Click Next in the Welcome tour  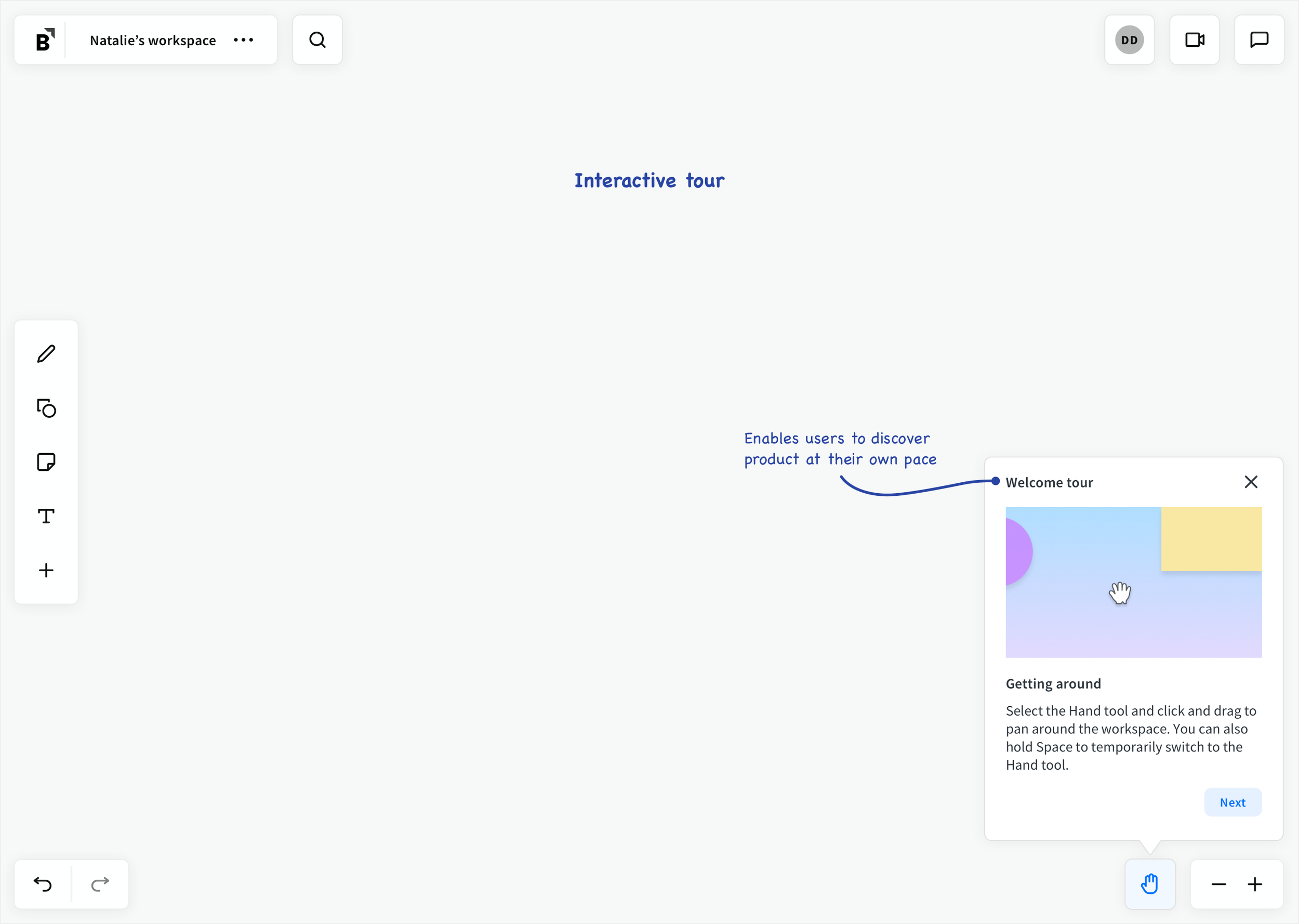tap(1232, 802)
